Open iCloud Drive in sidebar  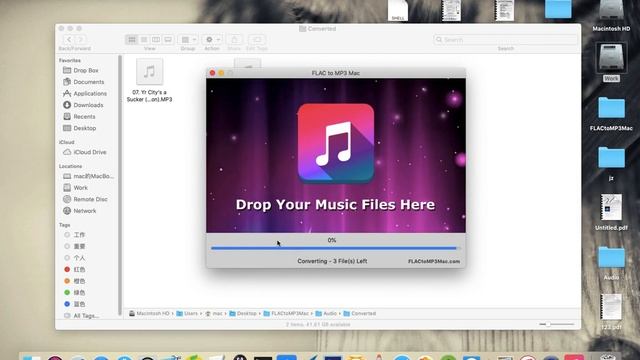click(85, 152)
